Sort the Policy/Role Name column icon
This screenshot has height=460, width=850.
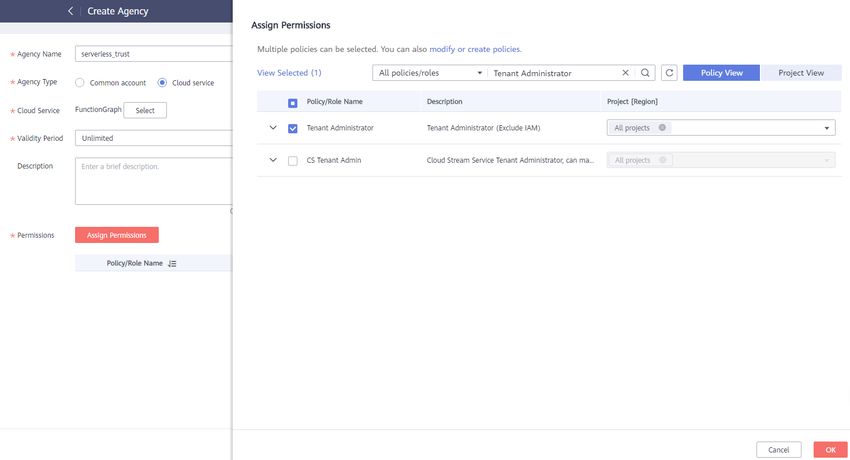coord(172,263)
